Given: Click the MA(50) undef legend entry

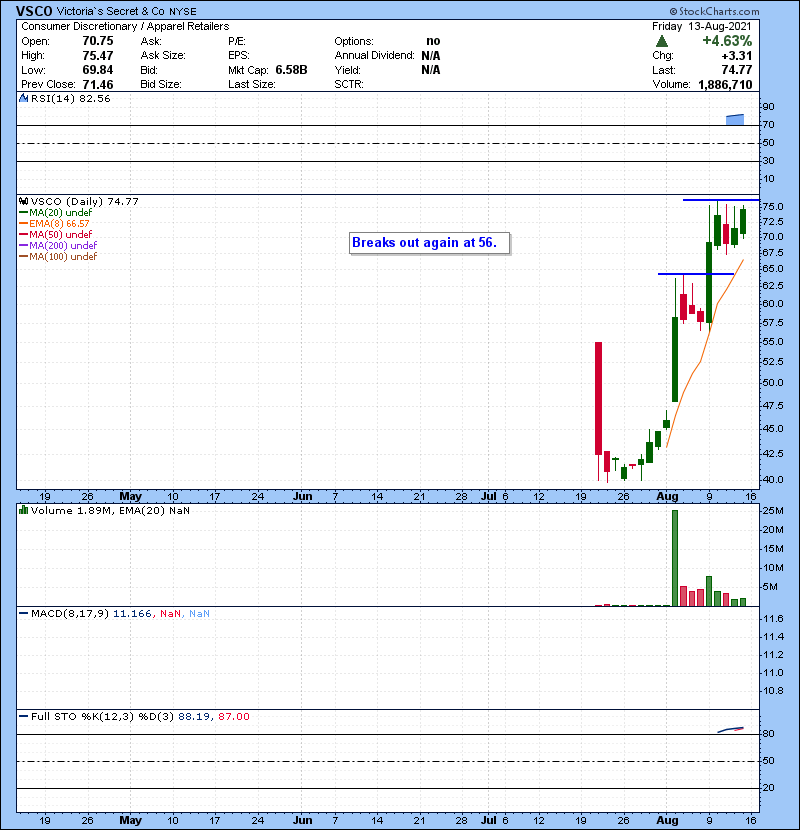Looking at the screenshot, I should point(56,234).
